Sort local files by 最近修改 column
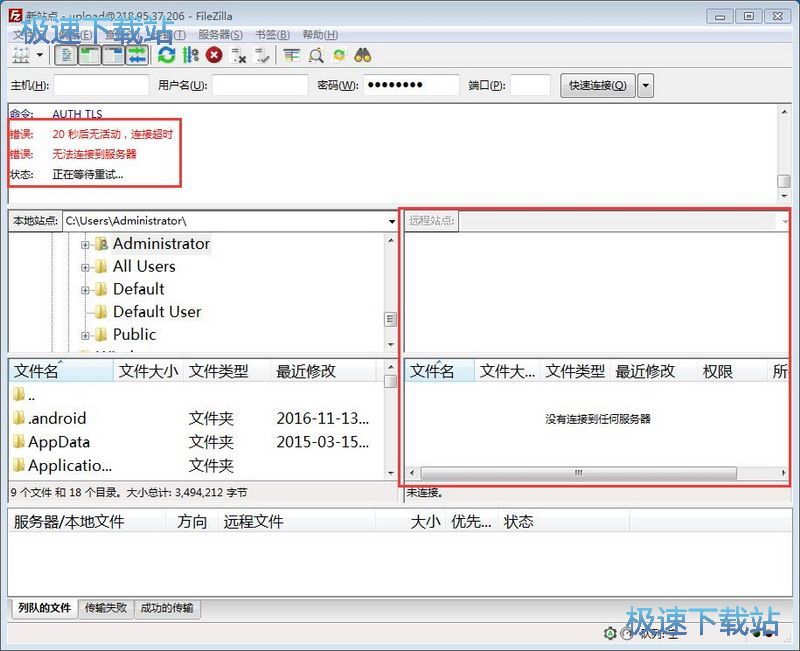 tap(306, 371)
